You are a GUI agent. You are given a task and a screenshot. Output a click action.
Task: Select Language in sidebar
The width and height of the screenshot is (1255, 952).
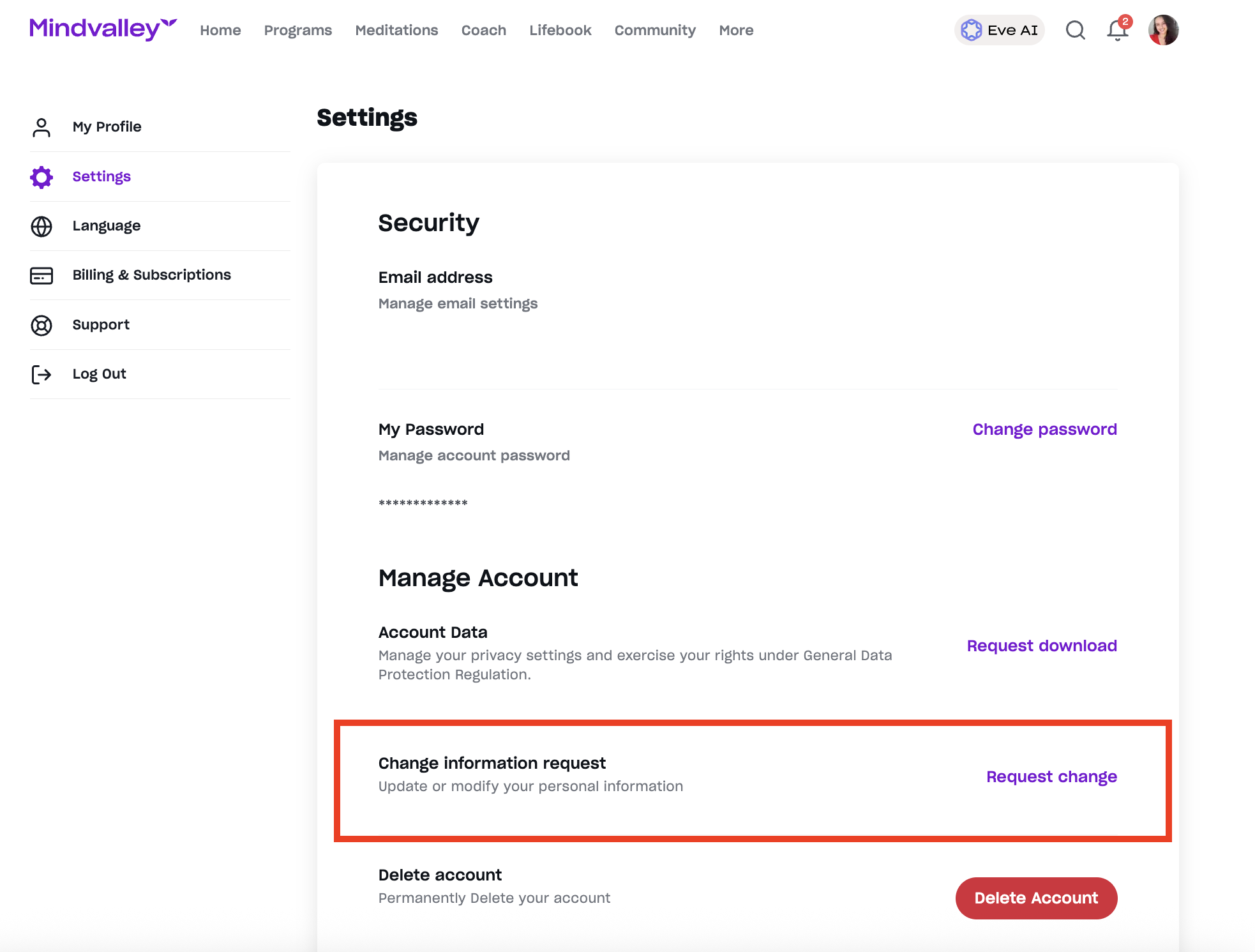pos(107,225)
